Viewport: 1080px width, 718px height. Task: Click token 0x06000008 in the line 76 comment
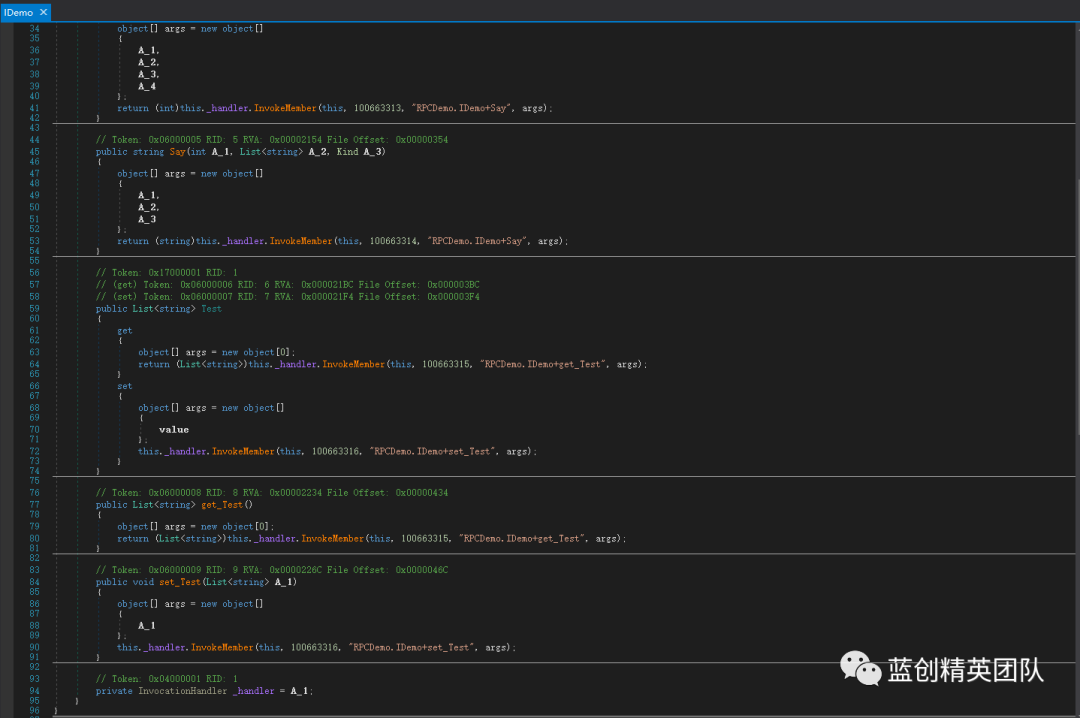(174, 493)
